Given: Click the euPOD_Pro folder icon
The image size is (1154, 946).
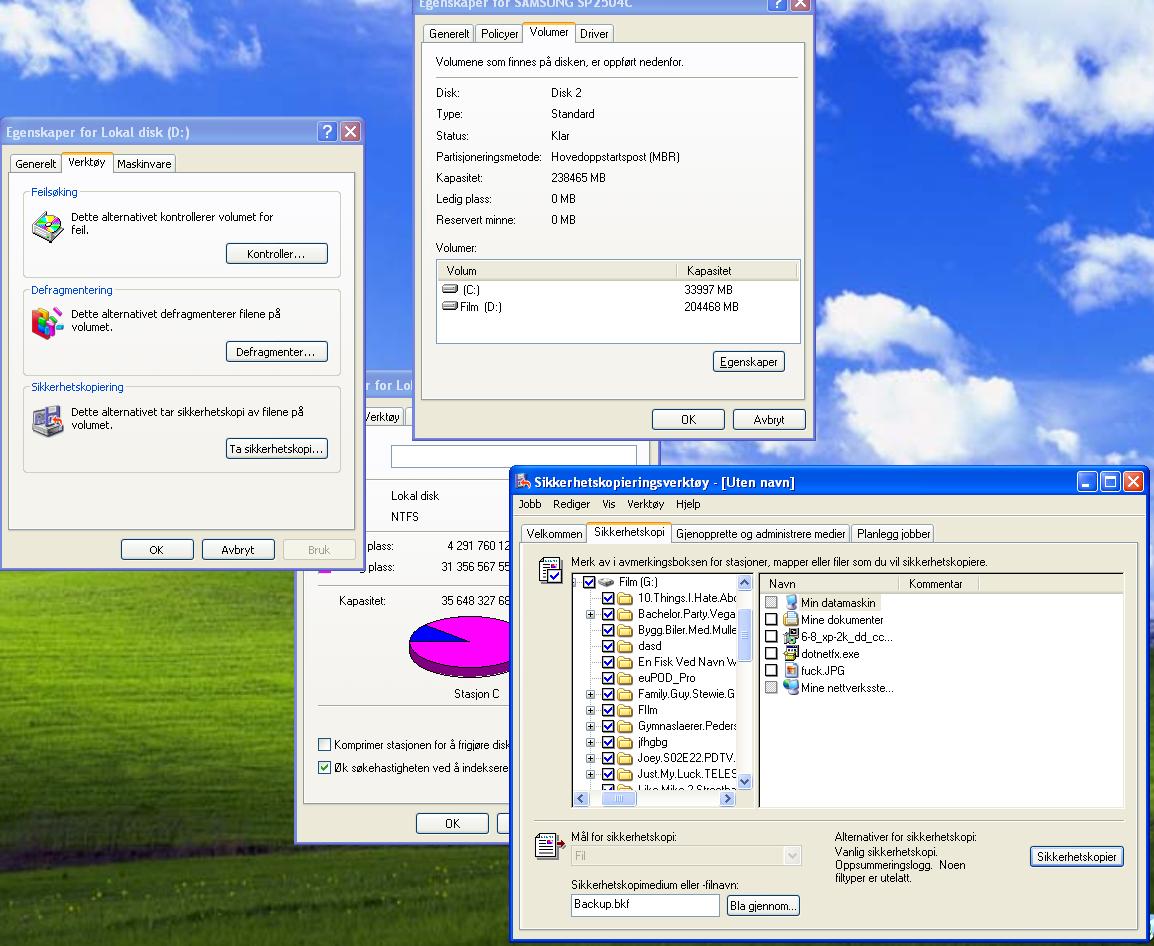Looking at the screenshot, I should click(626, 678).
